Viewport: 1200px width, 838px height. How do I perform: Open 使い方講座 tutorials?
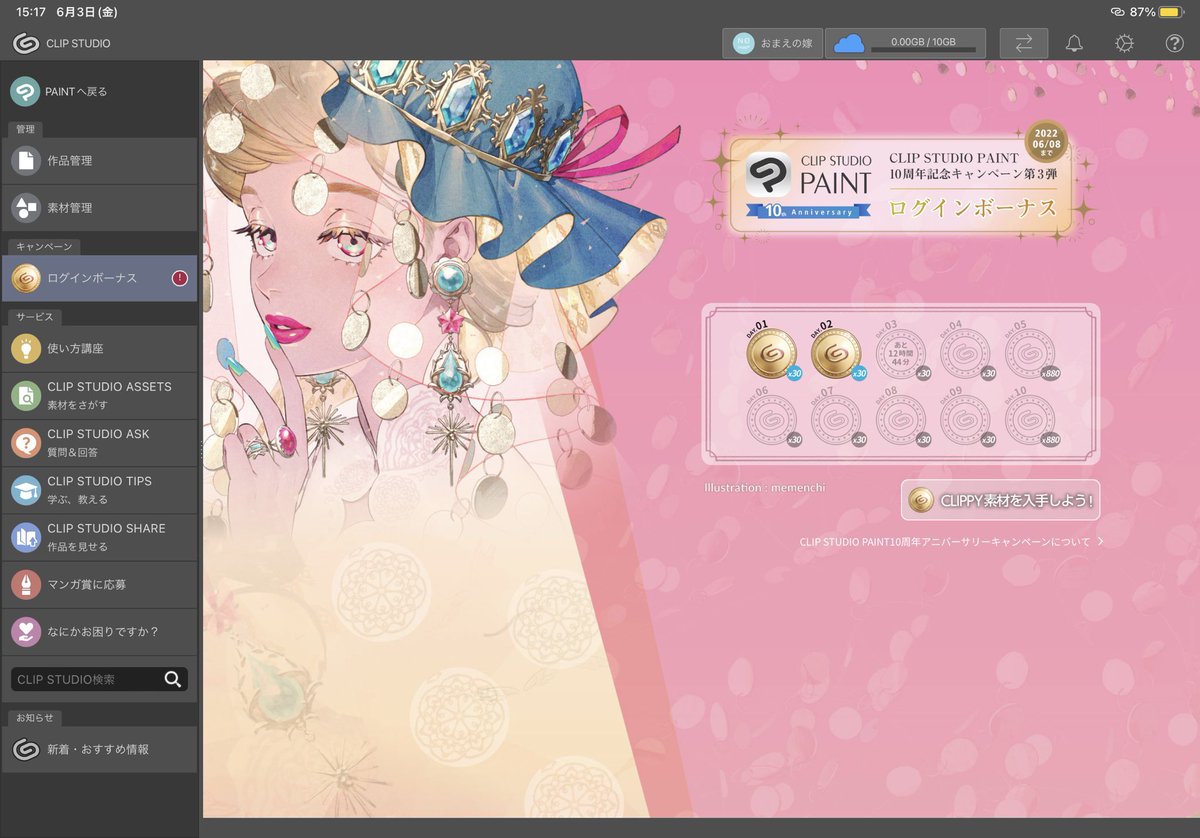[x=99, y=348]
